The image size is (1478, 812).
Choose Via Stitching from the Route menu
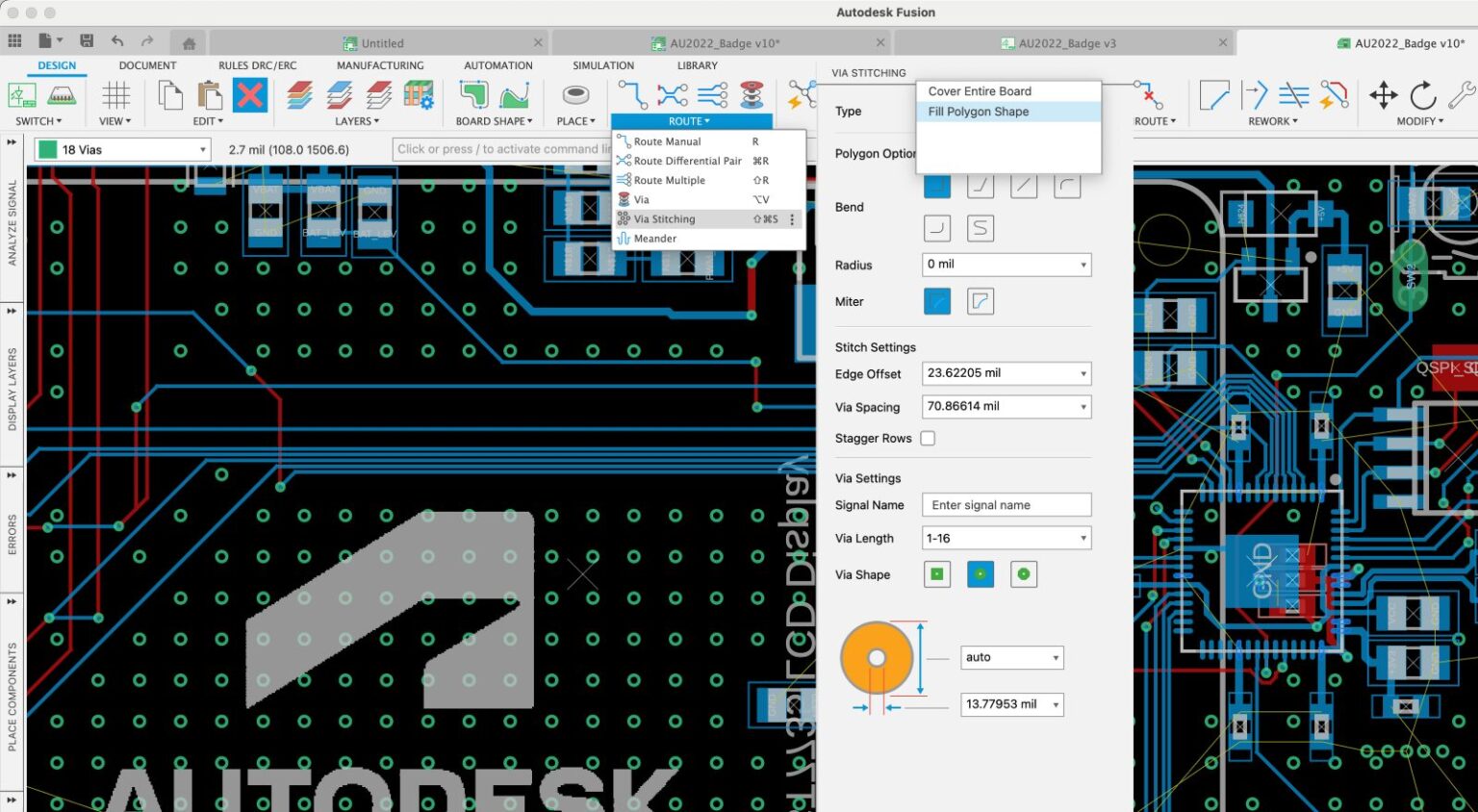pos(665,218)
